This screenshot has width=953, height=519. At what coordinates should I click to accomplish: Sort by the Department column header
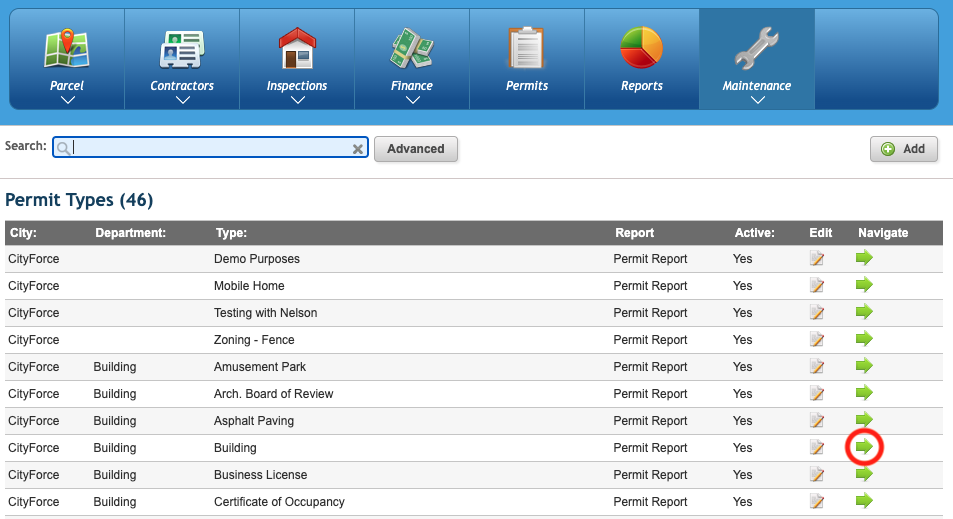(130, 233)
